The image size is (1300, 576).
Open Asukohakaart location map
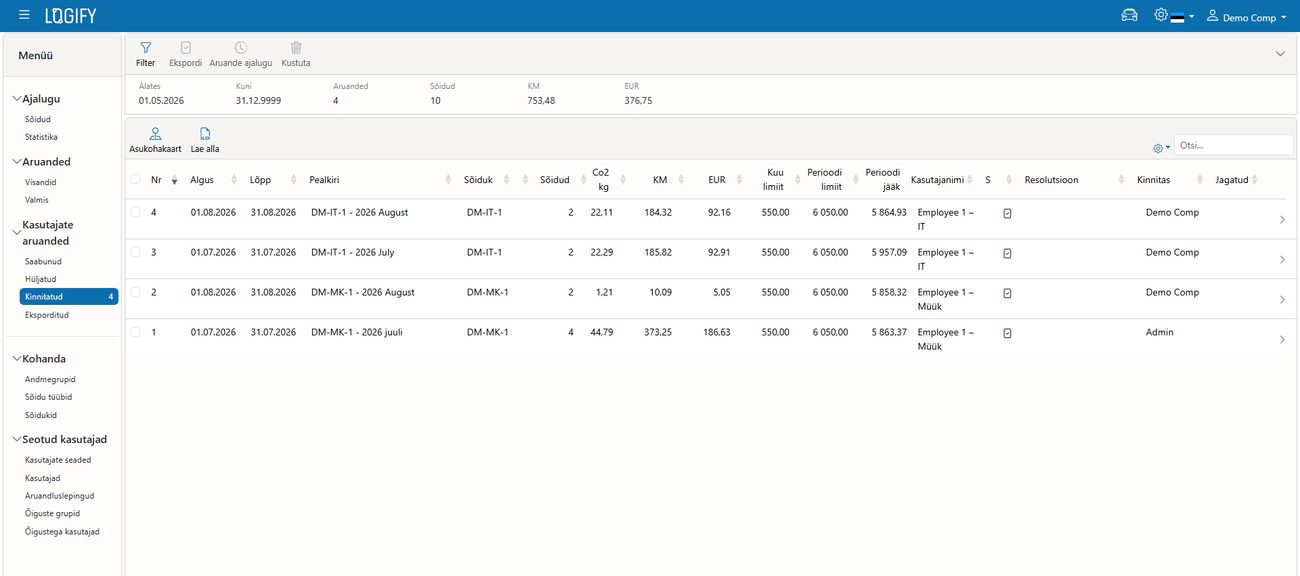[x=155, y=140]
